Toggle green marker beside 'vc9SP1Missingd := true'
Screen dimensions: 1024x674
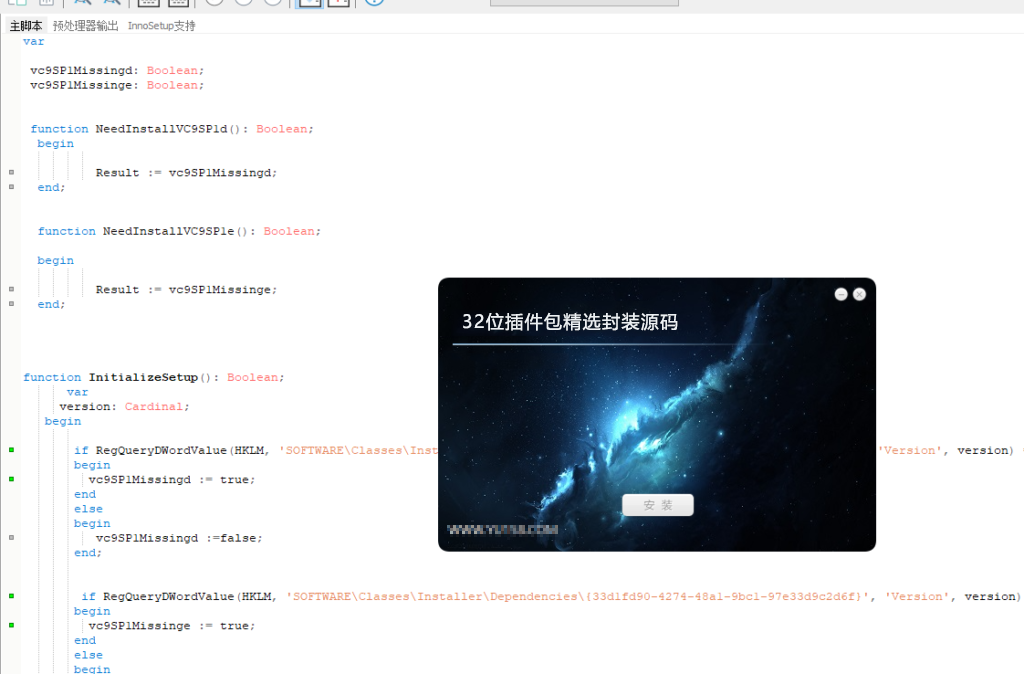[x=11, y=480]
